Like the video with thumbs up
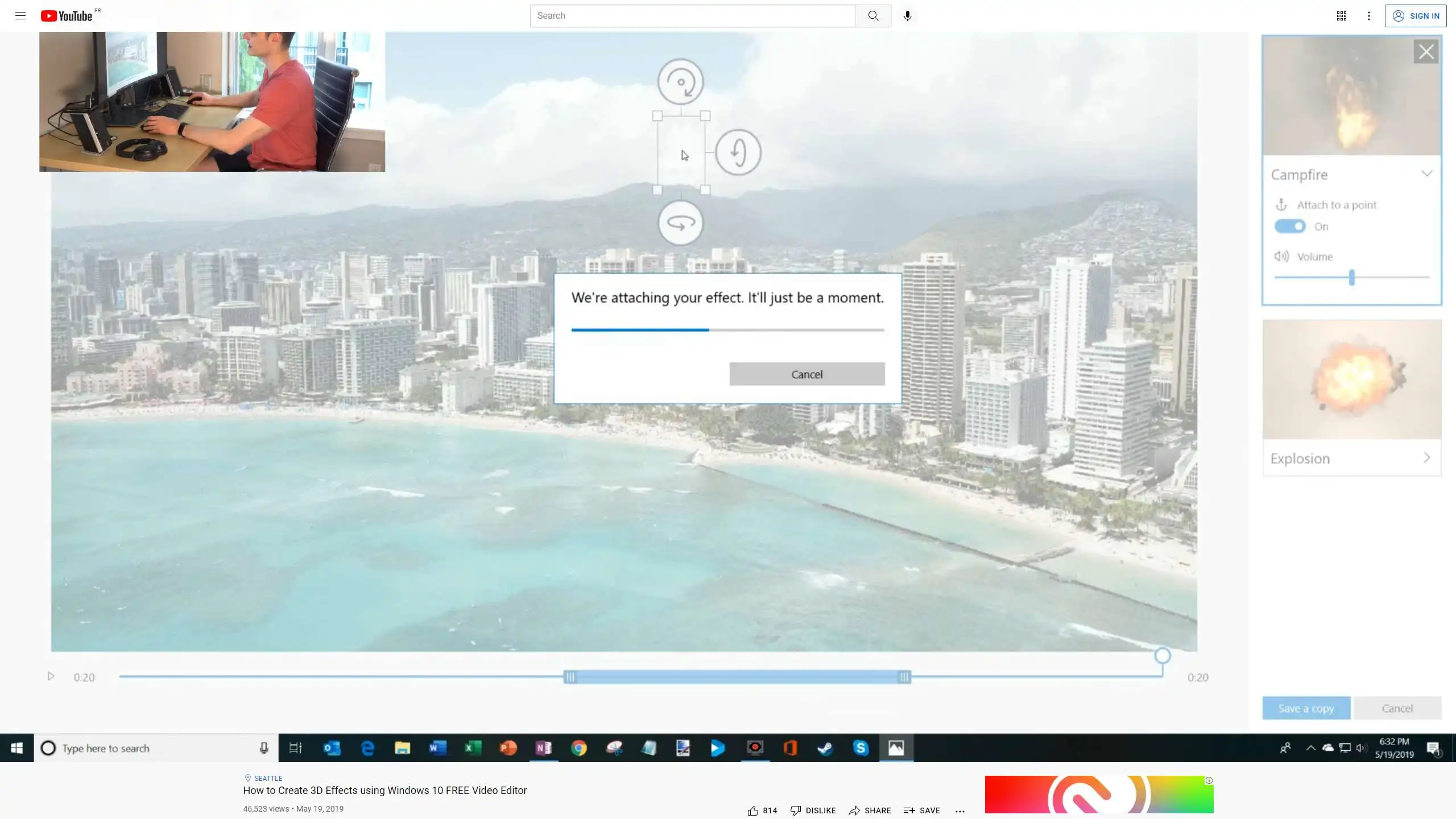 [x=753, y=810]
